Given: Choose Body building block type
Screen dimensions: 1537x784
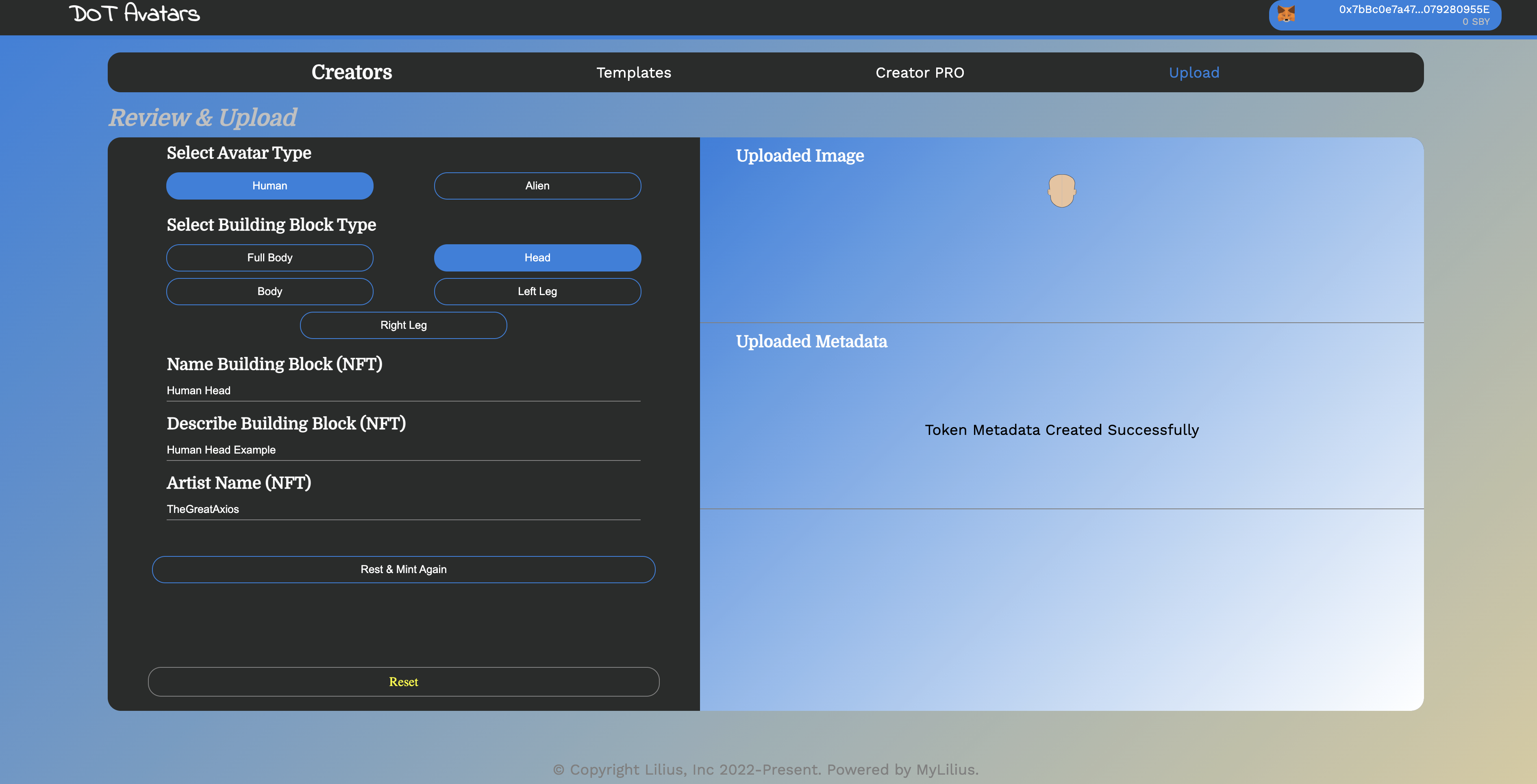Looking at the screenshot, I should (270, 291).
